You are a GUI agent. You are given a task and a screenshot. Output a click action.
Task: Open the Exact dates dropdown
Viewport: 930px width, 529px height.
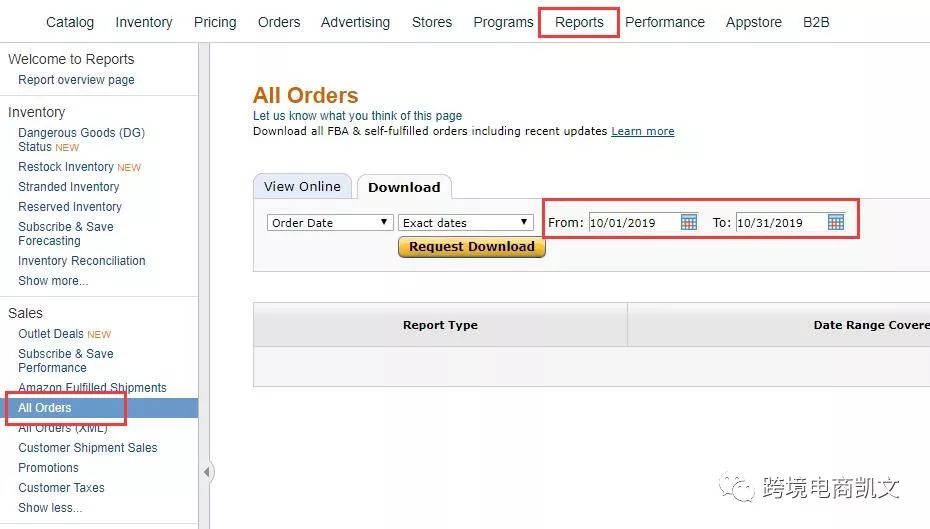pyautogui.click(x=466, y=223)
